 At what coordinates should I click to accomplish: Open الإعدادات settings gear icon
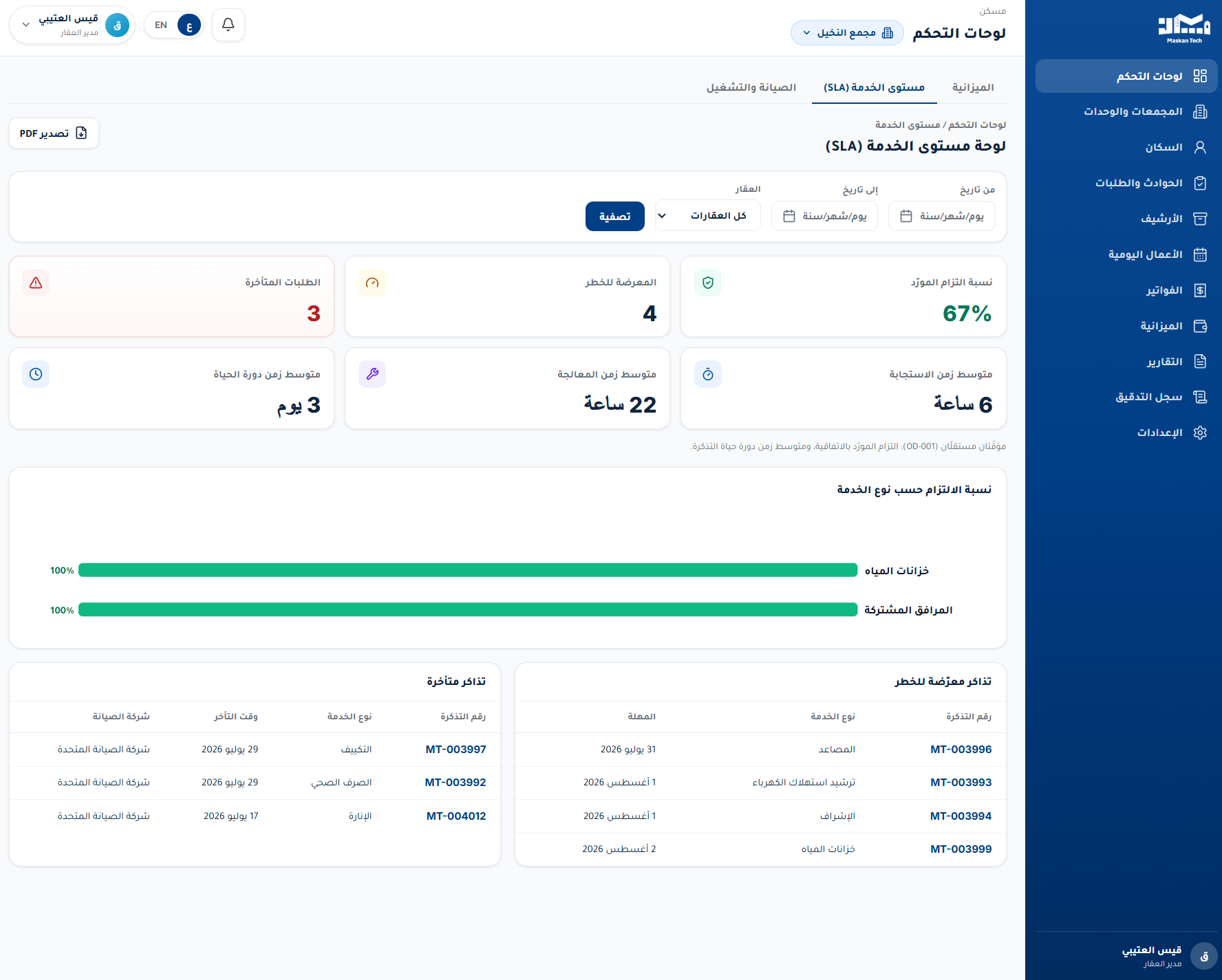pos(1200,433)
